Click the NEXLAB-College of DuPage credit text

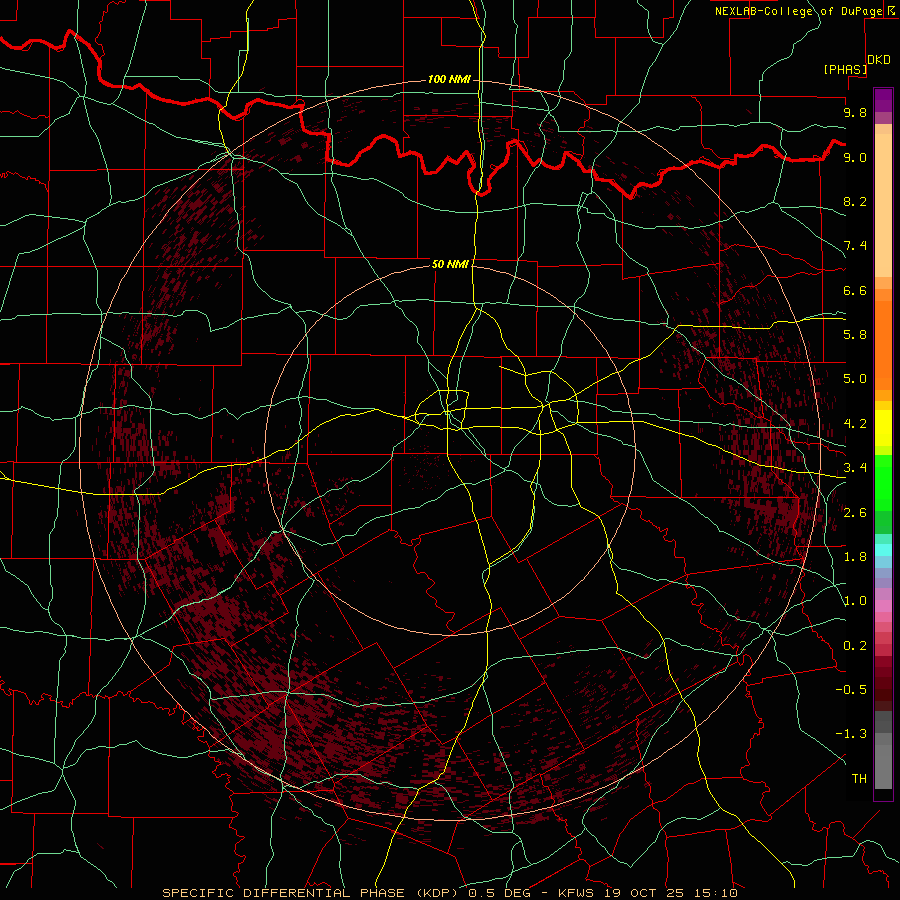tap(798, 11)
